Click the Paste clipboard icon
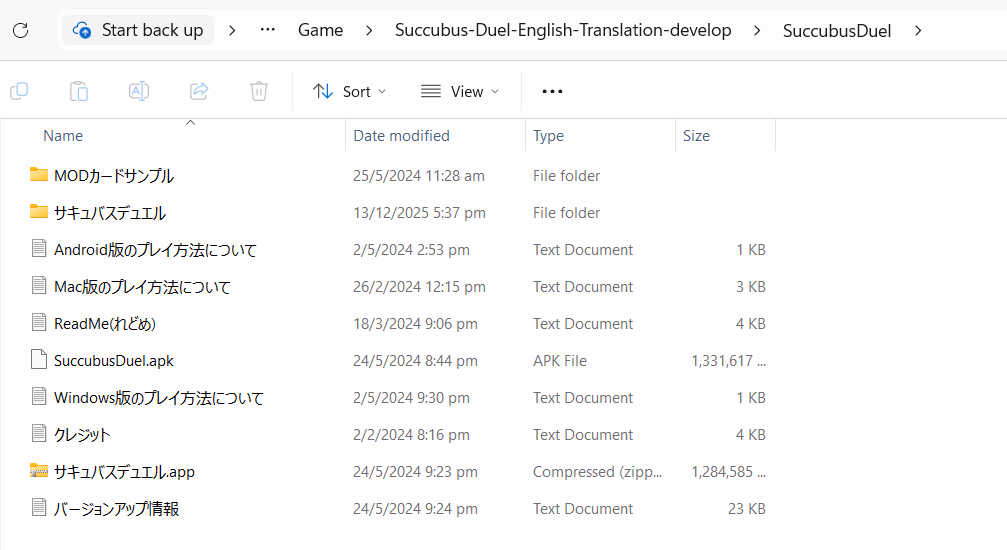Screen dimensions: 1007x550 click(x=79, y=91)
